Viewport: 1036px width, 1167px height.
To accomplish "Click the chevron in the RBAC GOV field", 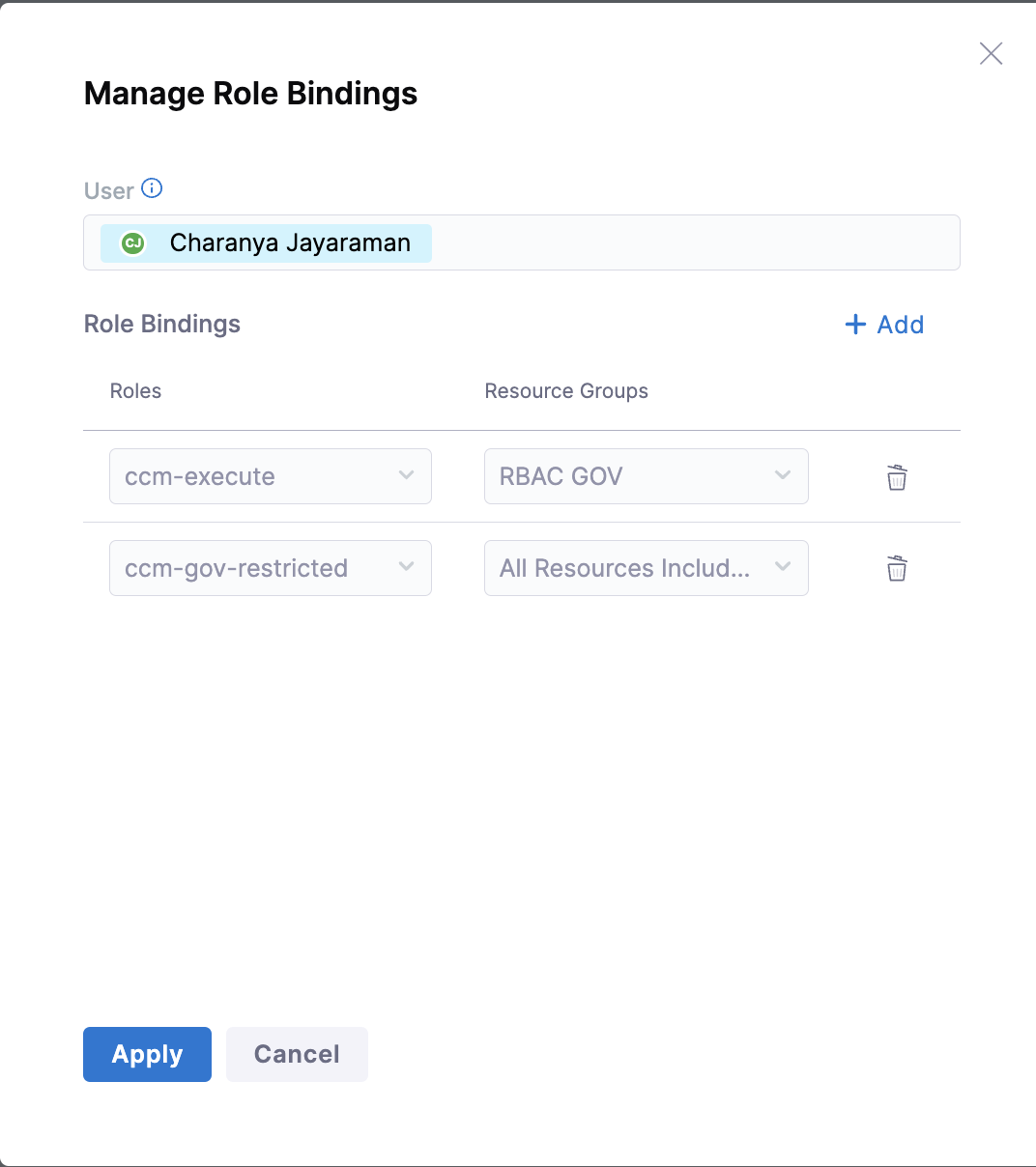I will [783, 475].
